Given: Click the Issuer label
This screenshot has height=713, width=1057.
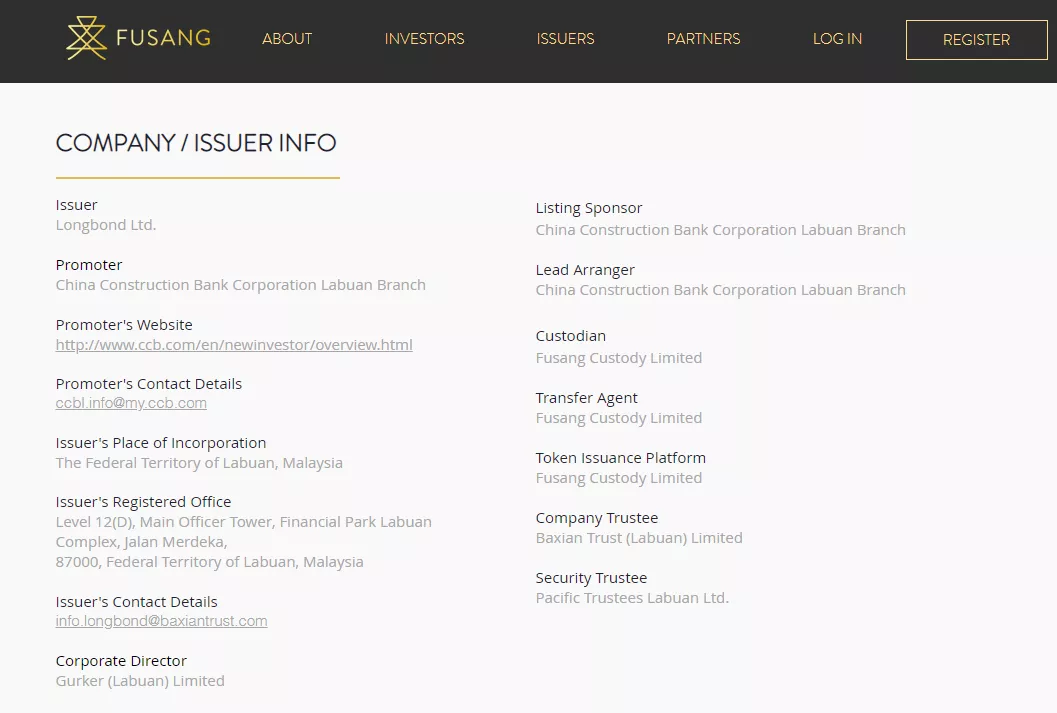Looking at the screenshot, I should (76, 205).
